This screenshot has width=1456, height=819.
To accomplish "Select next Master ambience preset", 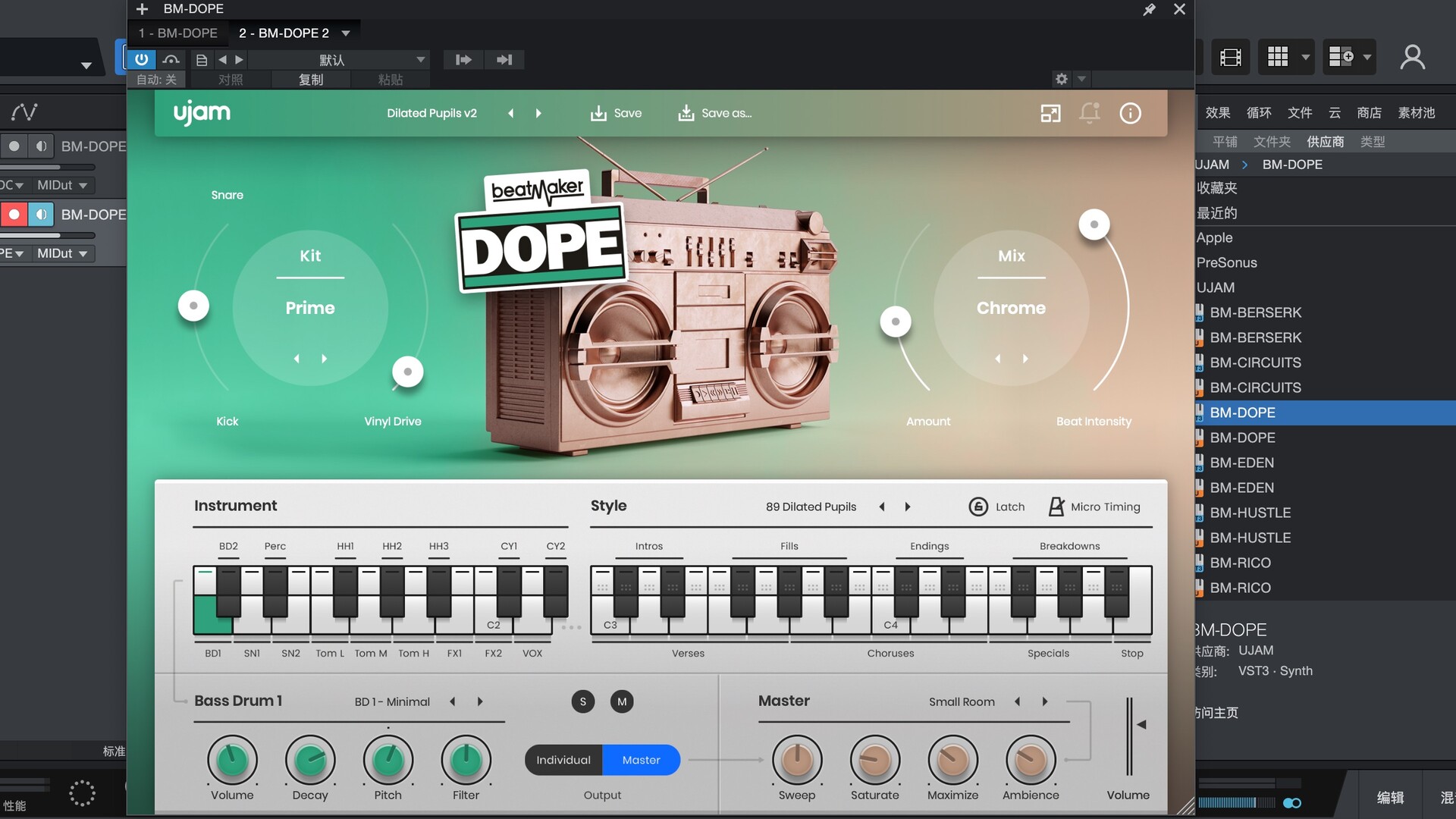I will pyautogui.click(x=1045, y=701).
